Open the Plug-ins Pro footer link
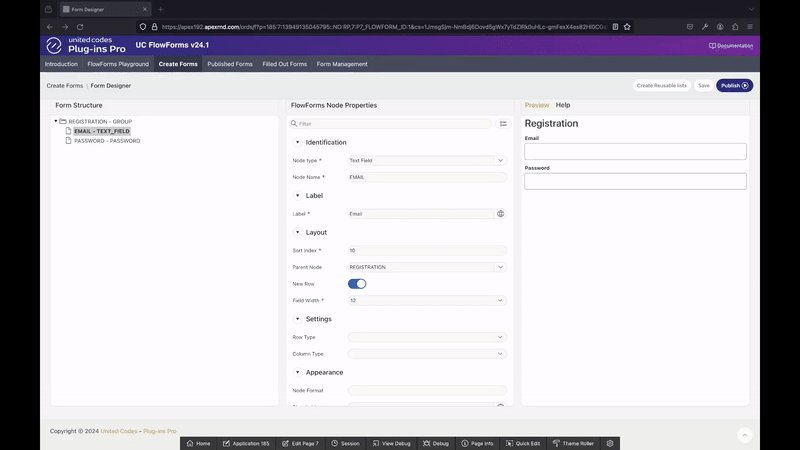The image size is (800, 450). tap(160, 431)
